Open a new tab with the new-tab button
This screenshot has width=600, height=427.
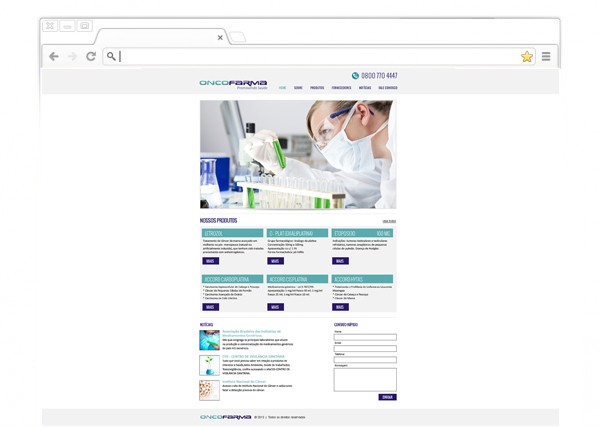(238, 37)
